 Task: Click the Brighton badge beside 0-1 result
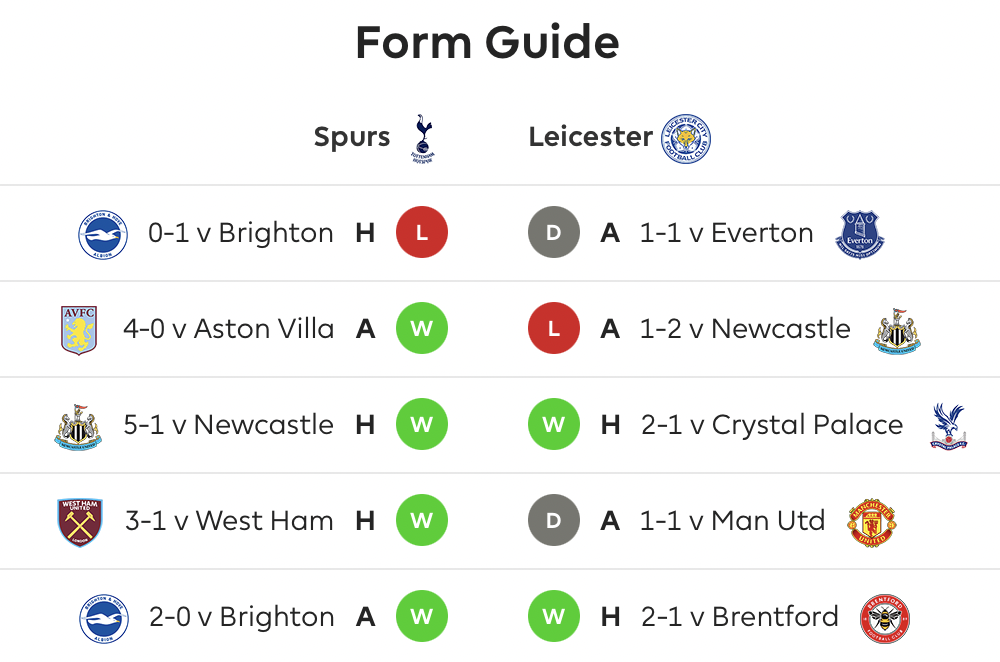point(103,235)
